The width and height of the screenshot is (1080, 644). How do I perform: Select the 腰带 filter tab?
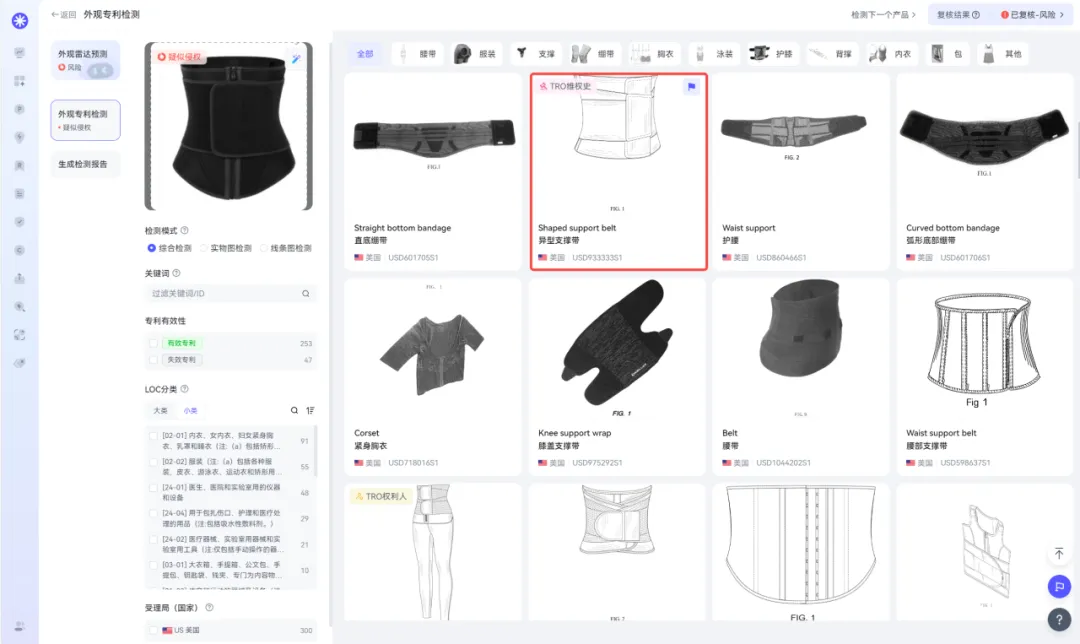click(x=419, y=54)
